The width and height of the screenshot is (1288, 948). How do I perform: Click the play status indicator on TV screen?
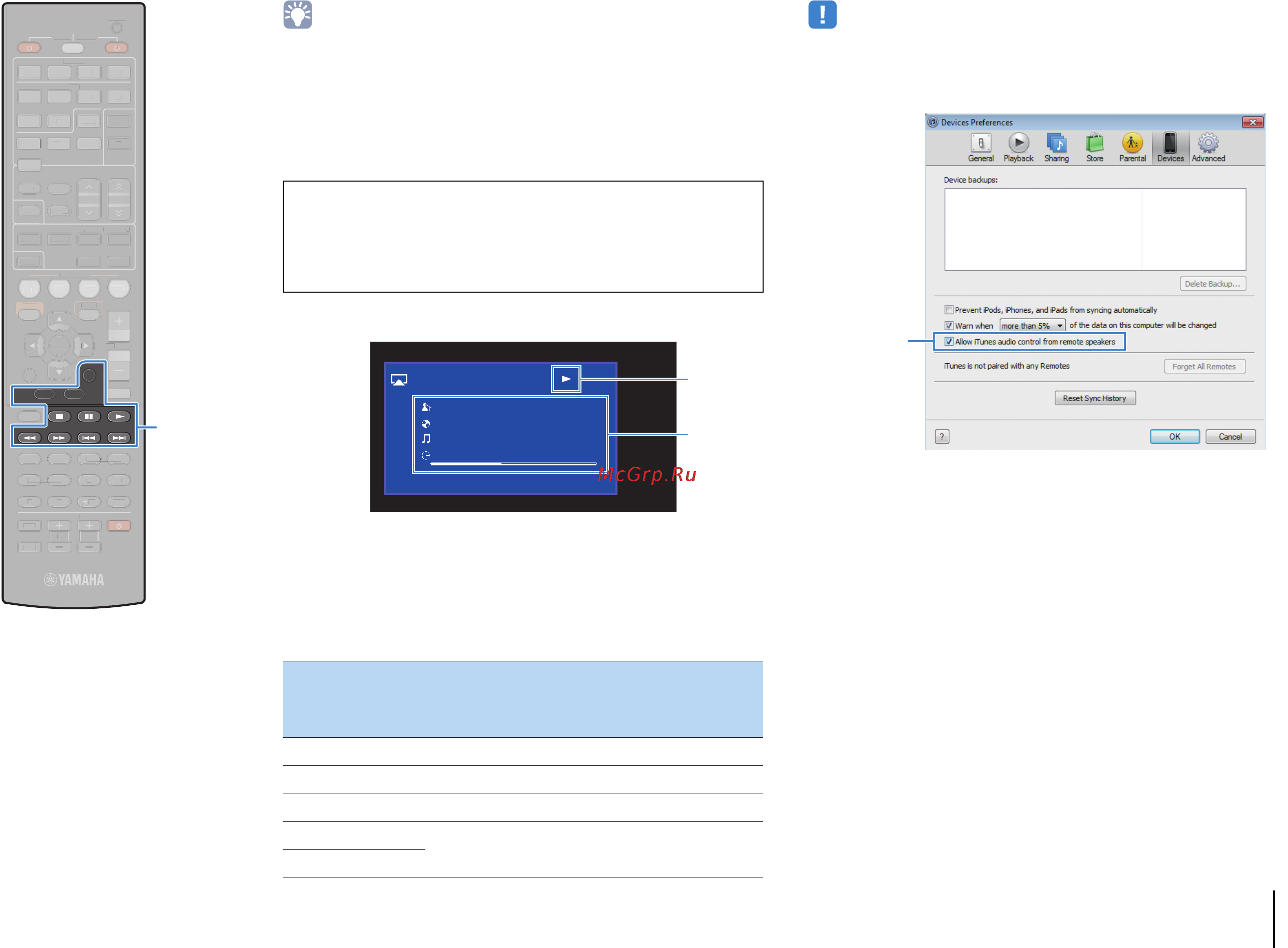tap(566, 379)
